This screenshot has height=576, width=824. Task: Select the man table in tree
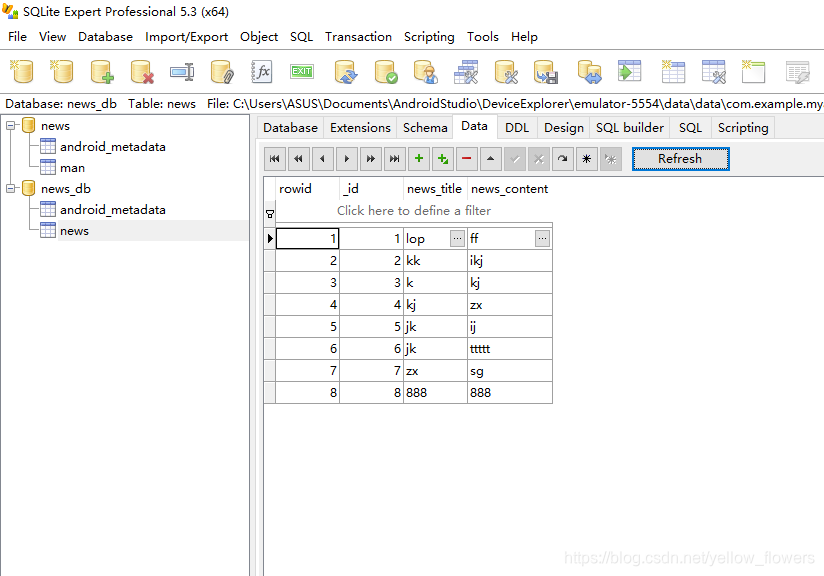pos(72,168)
